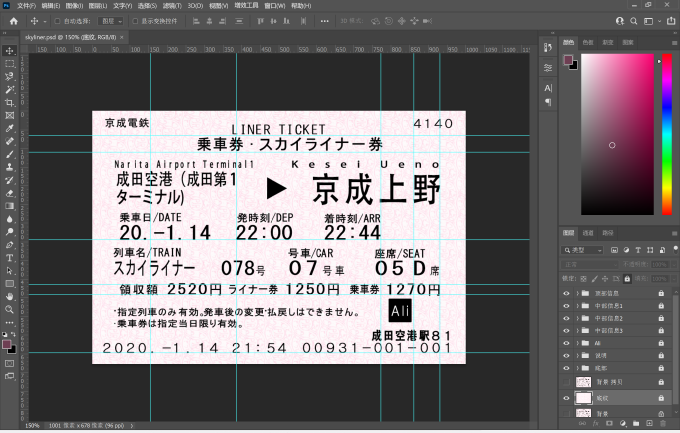Image resolution: width=680 pixels, height=433 pixels.
Task: Open the 滤镜(T) menu
Action: pos(172,6)
